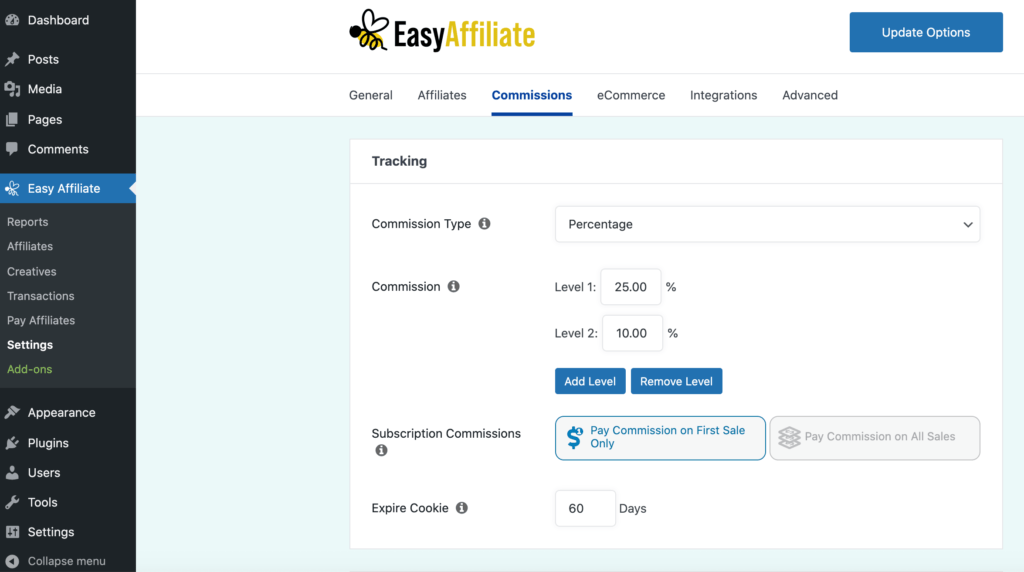Click the Tools wrench icon
1024x572 pixels.
pyautogui.click(x=12, y=502)
